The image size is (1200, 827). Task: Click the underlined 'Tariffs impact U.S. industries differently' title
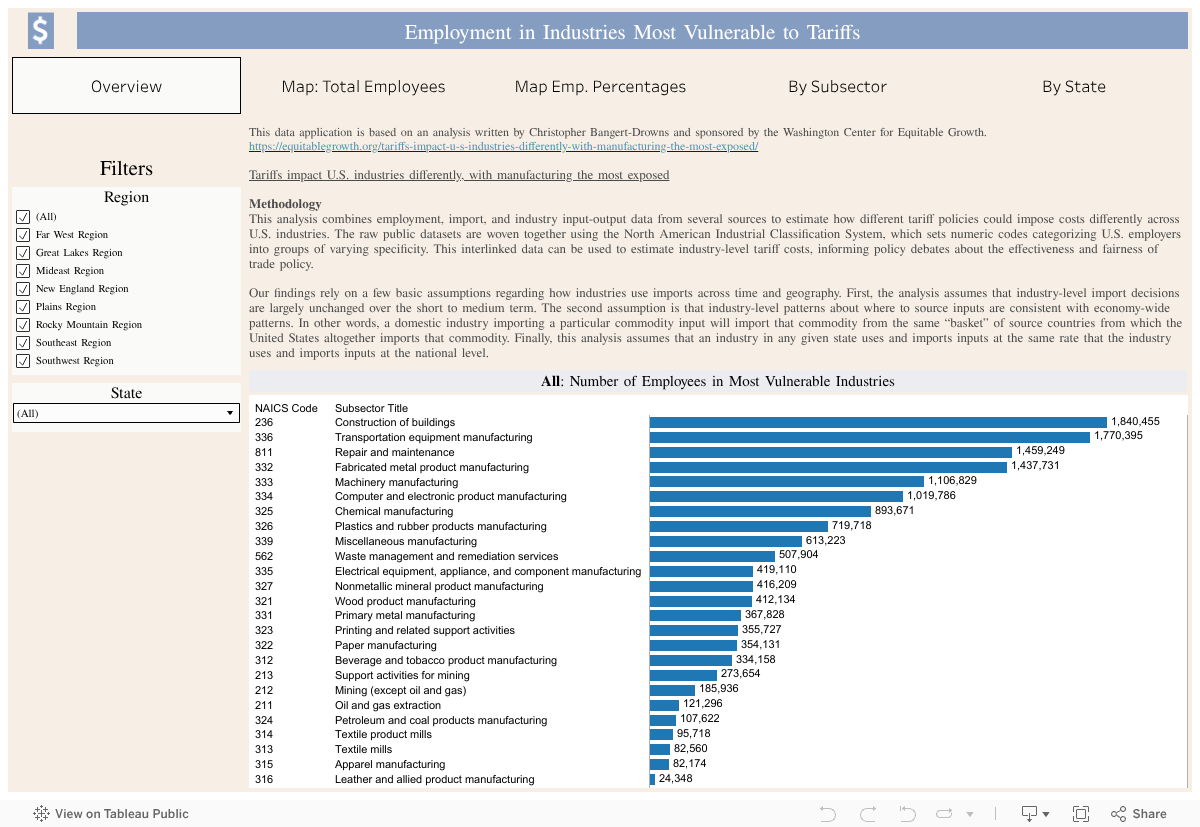(459, 175)
